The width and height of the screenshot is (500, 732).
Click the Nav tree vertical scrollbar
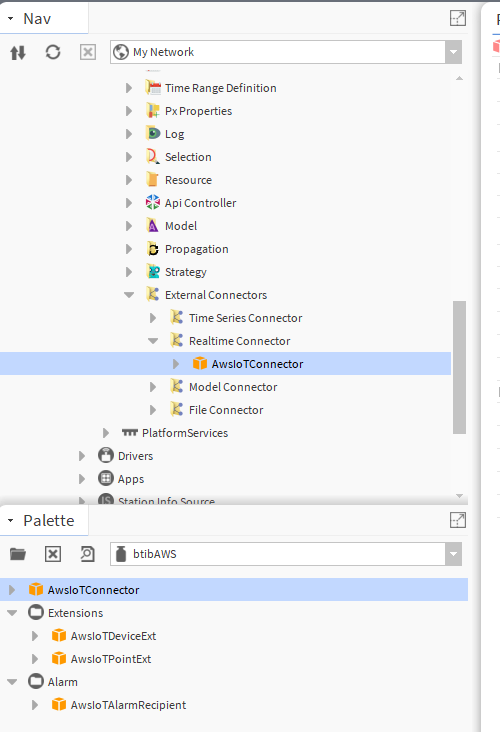click(459, 367)
